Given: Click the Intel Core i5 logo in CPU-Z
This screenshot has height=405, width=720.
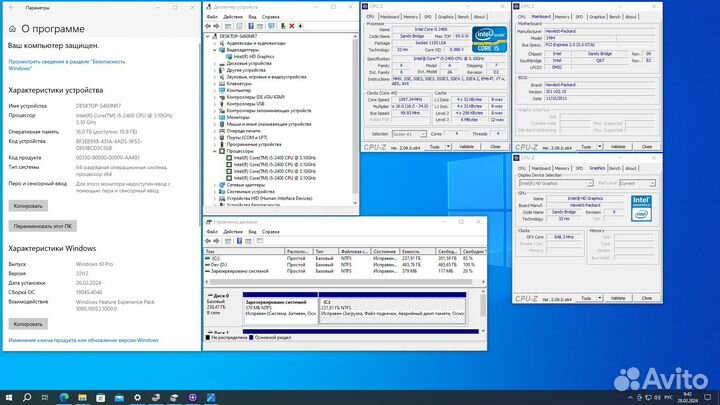Looking at the screenshot, I should pyautogui.click(x=489, y=39).
